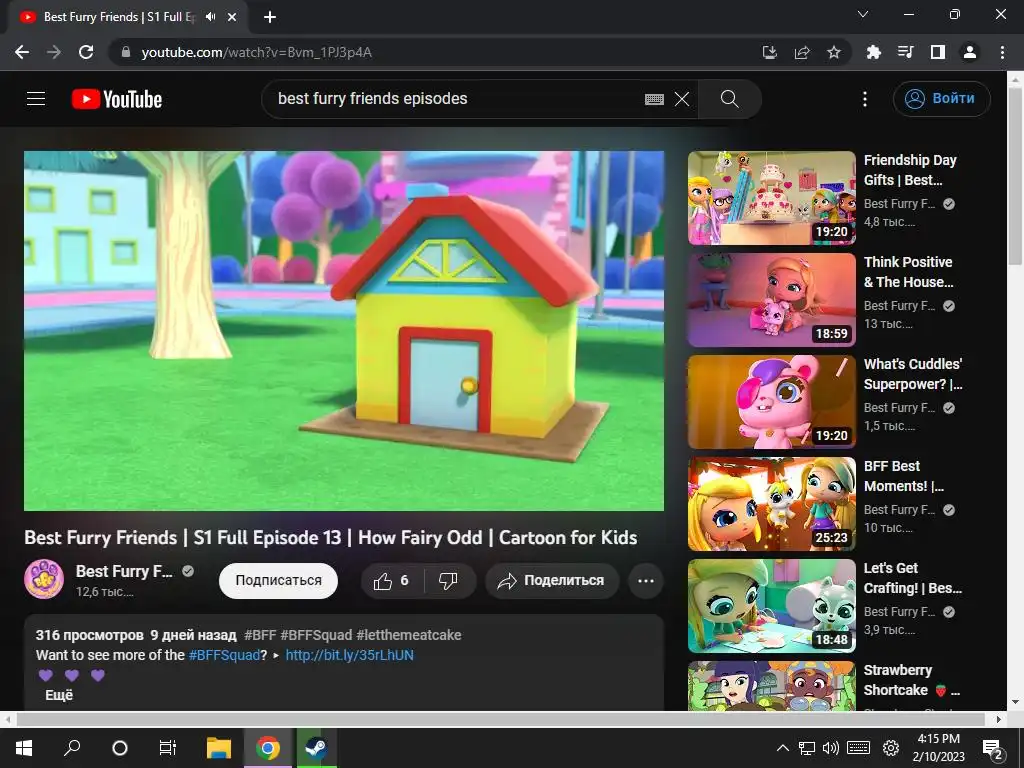This screenshot has width=1024, height=768.
Task: Open the Extensions puzzle icon
Action: [873, 52]
